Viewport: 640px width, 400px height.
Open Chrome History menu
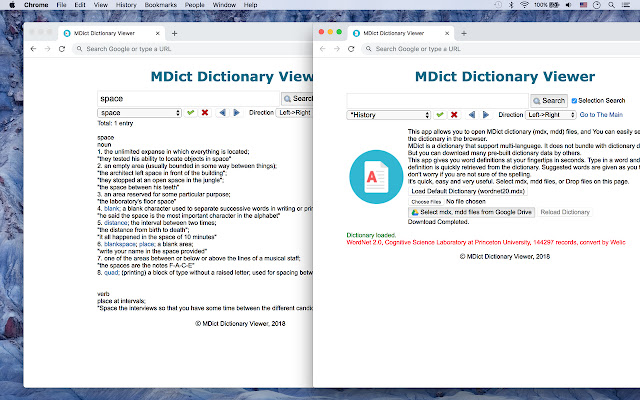[126, 5]
